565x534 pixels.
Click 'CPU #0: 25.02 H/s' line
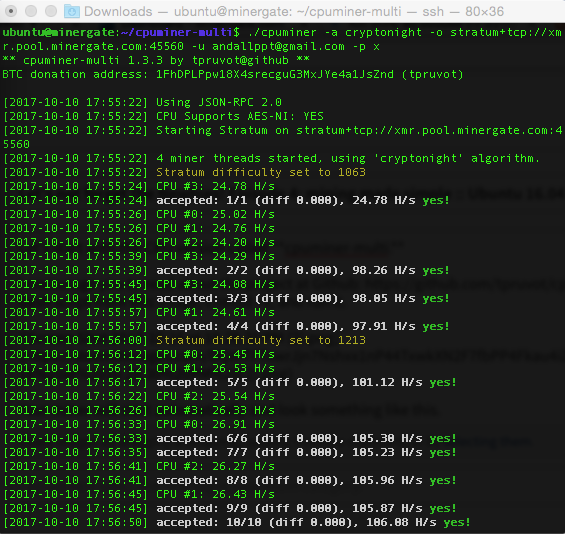click(x=139, y=214)
